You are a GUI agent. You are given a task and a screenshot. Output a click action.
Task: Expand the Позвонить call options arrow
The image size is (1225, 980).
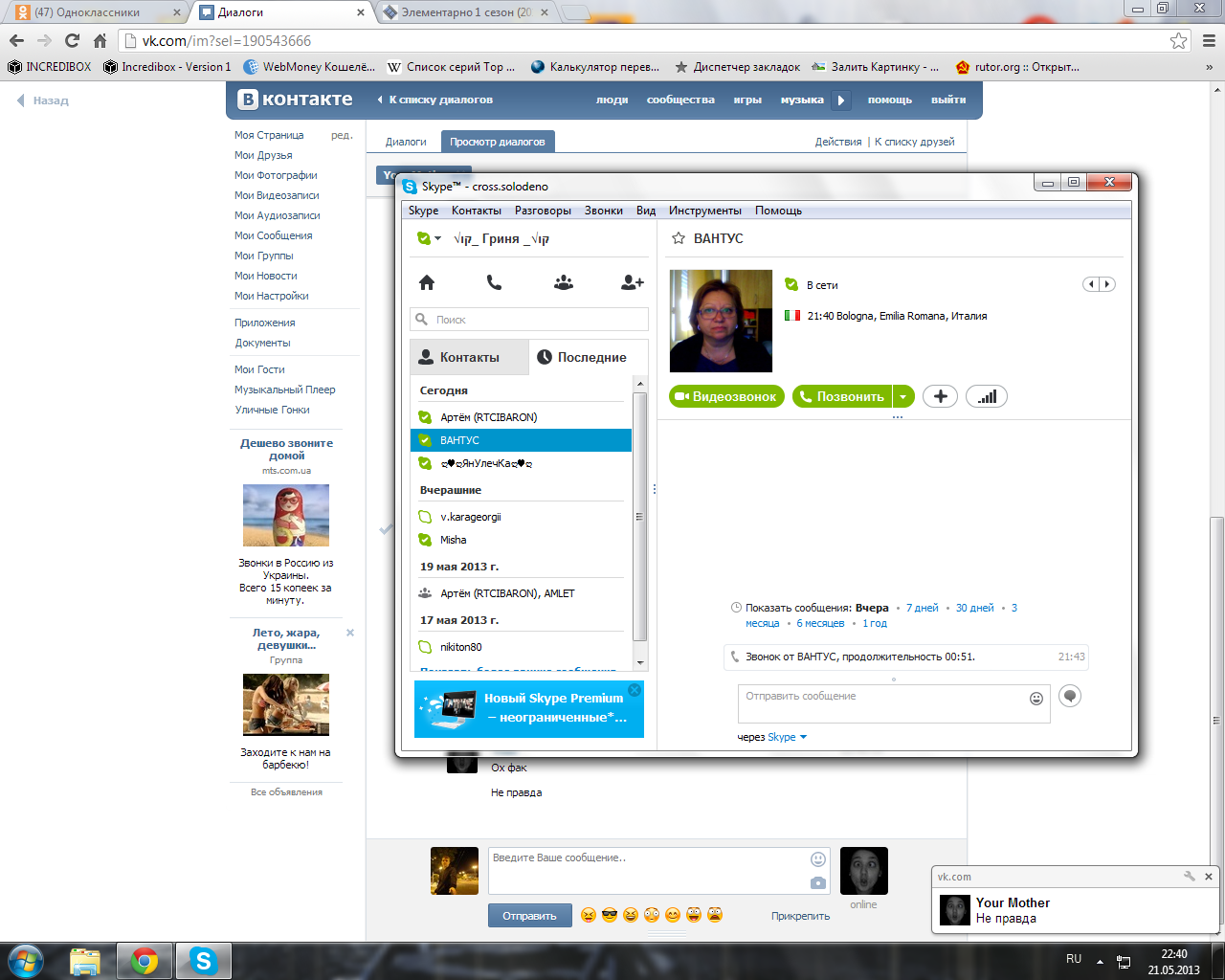(x=903, y=396)
